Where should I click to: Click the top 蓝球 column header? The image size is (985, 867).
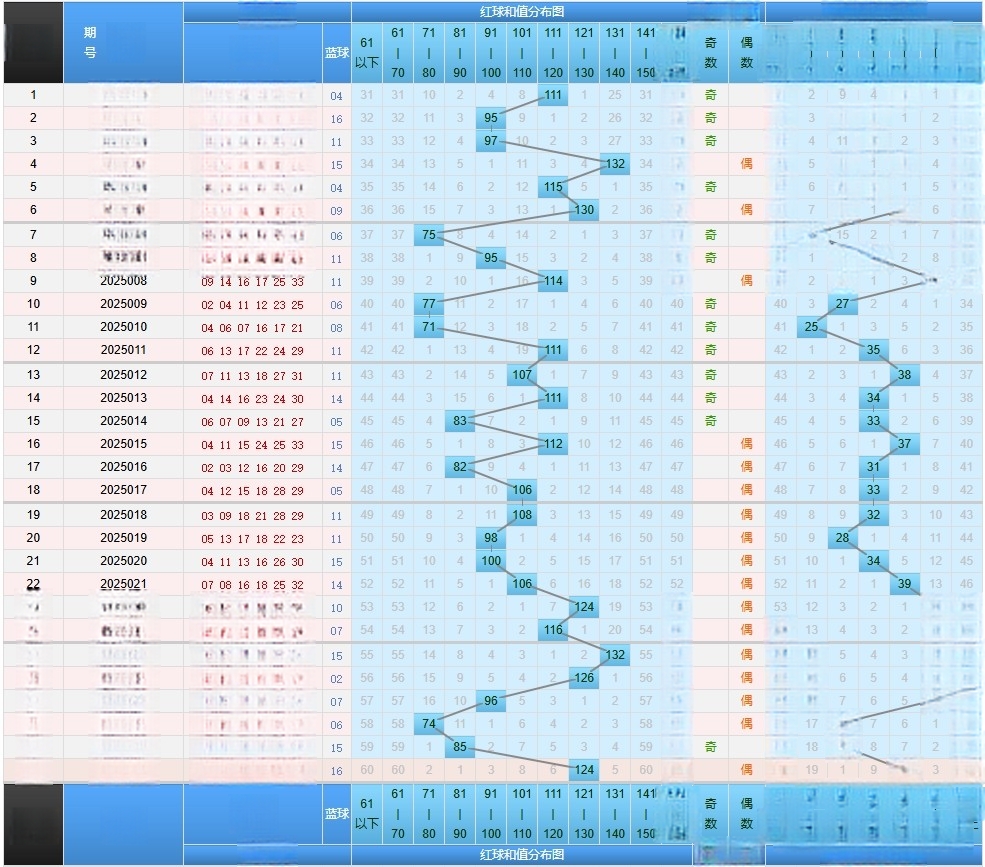tap(337, 52)
